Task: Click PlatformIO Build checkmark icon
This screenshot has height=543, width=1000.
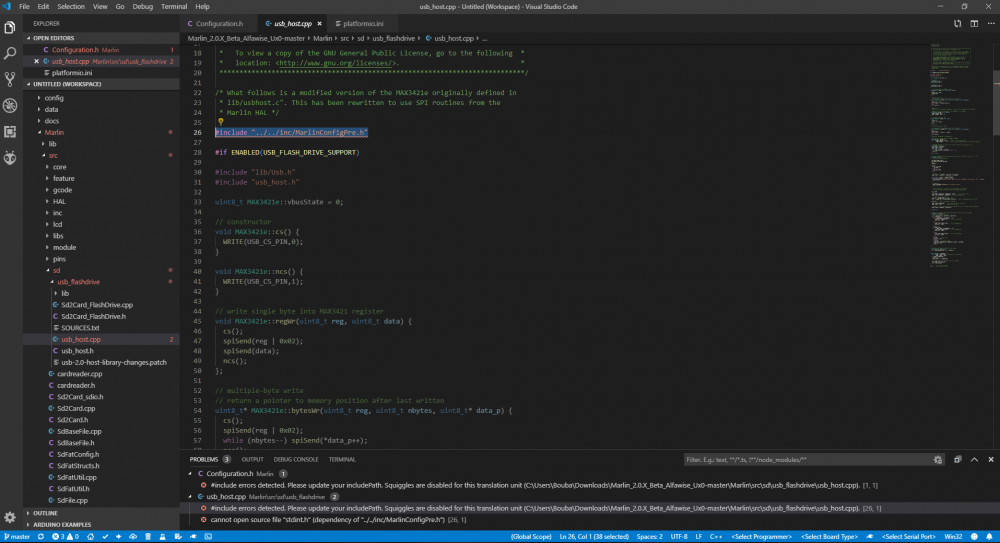Action: (x=105, y=537)
